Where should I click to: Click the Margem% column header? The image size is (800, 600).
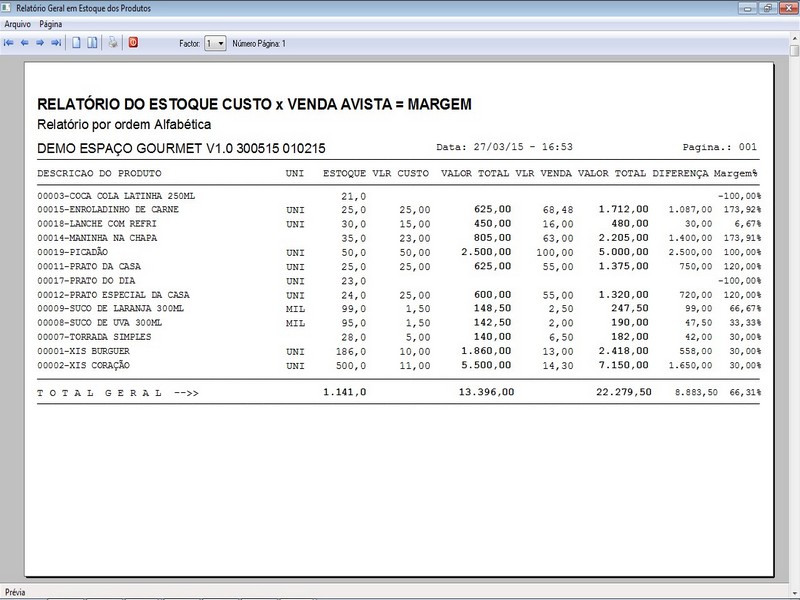coord(735,173)
